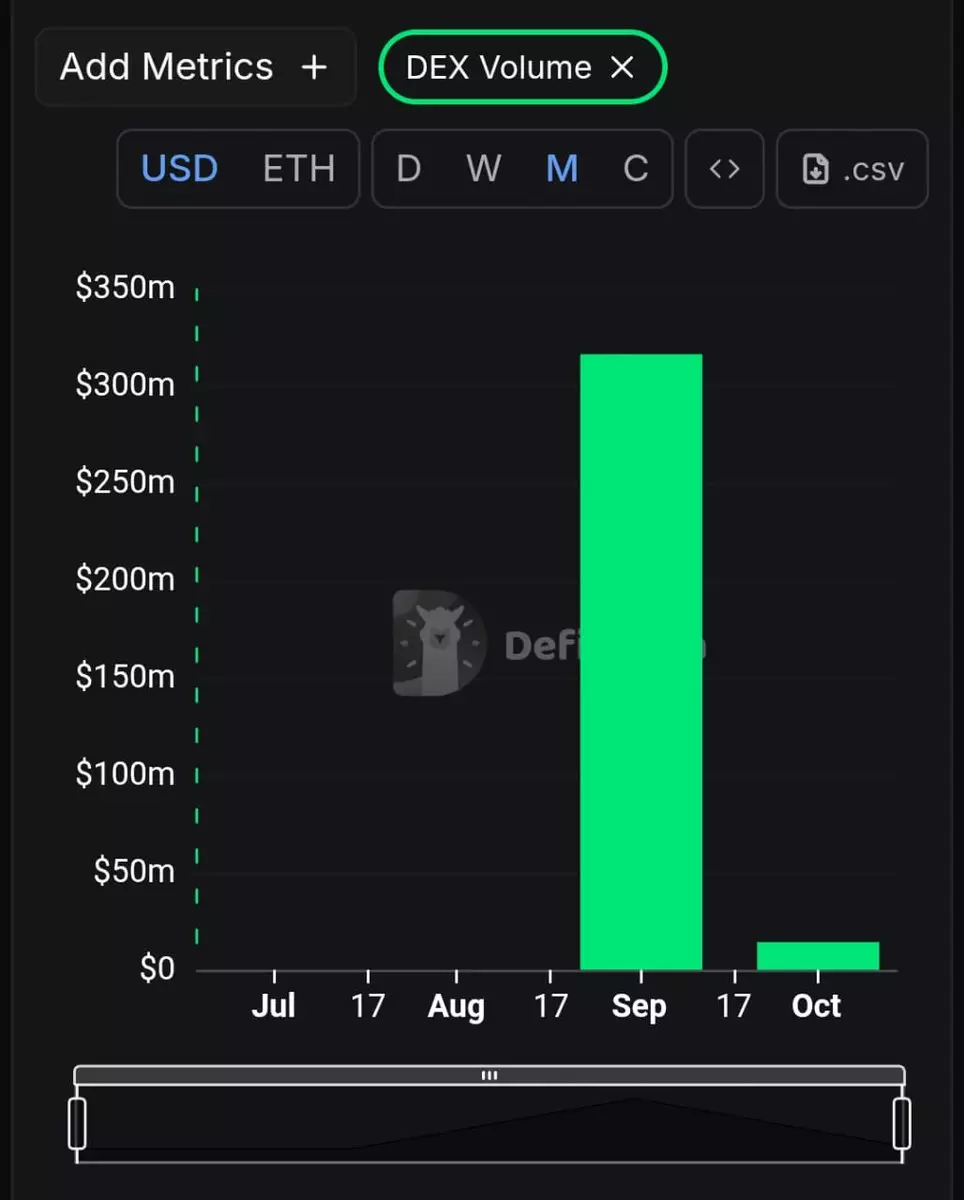964x1200 pixels.
Task: Click the plus icon in Add Metrics
Action: pos(314,67)
